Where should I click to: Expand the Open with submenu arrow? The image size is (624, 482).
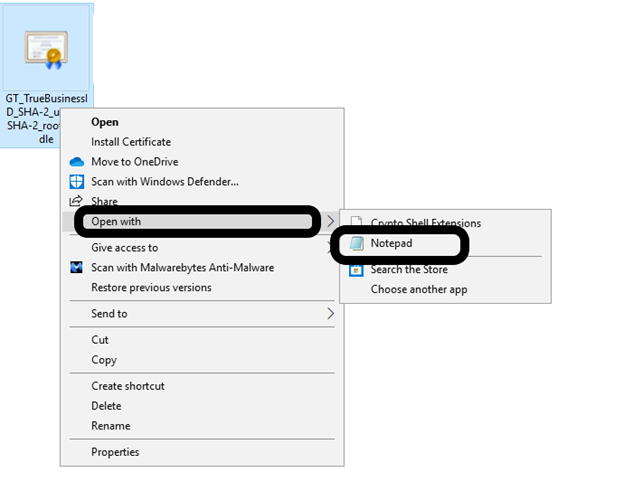330,221
